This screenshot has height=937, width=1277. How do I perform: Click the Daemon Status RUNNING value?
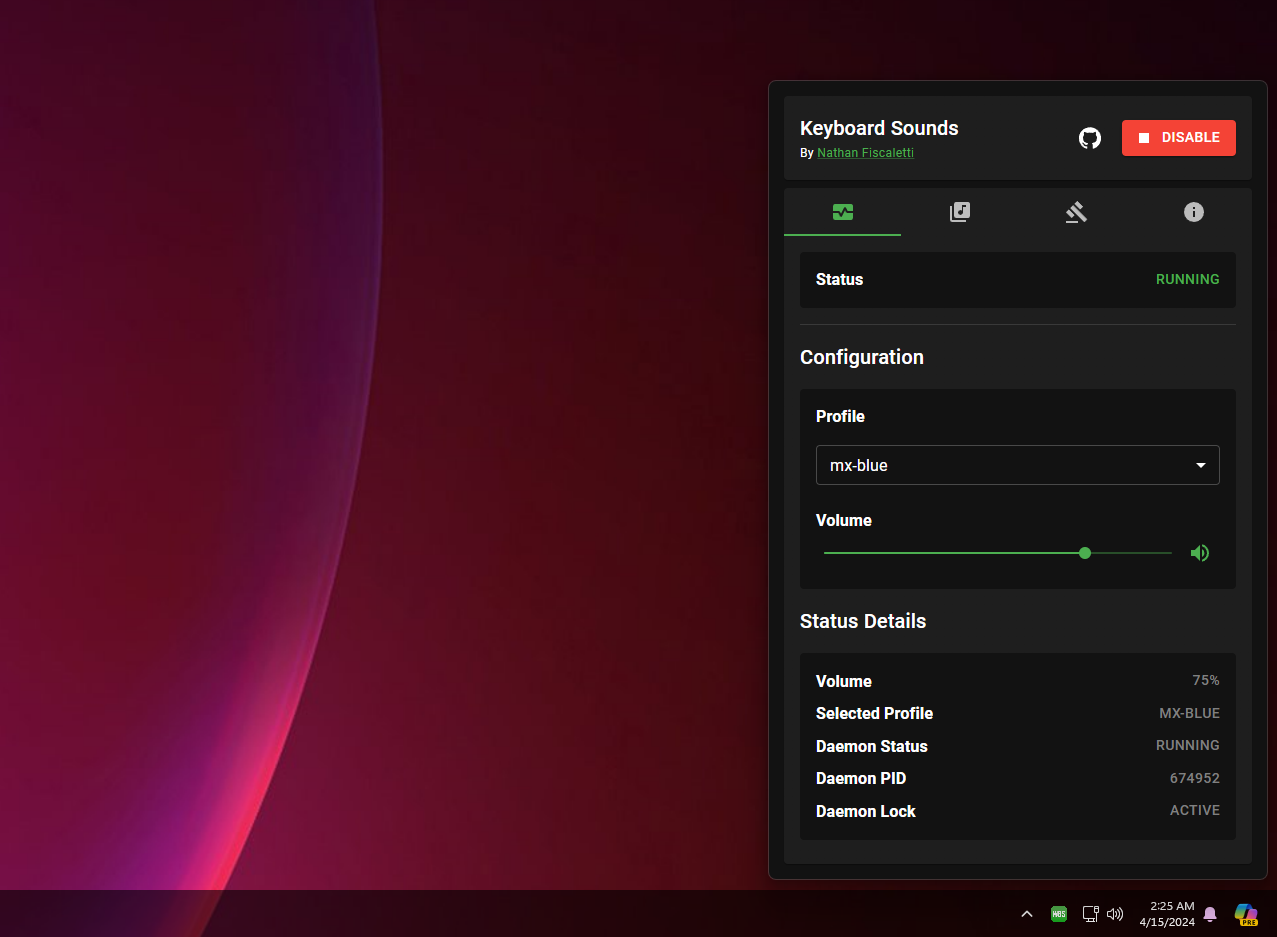1188,745
